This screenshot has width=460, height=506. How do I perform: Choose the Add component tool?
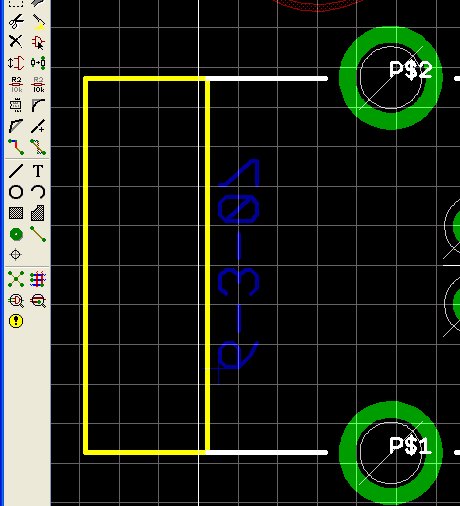tap(38, 42)
